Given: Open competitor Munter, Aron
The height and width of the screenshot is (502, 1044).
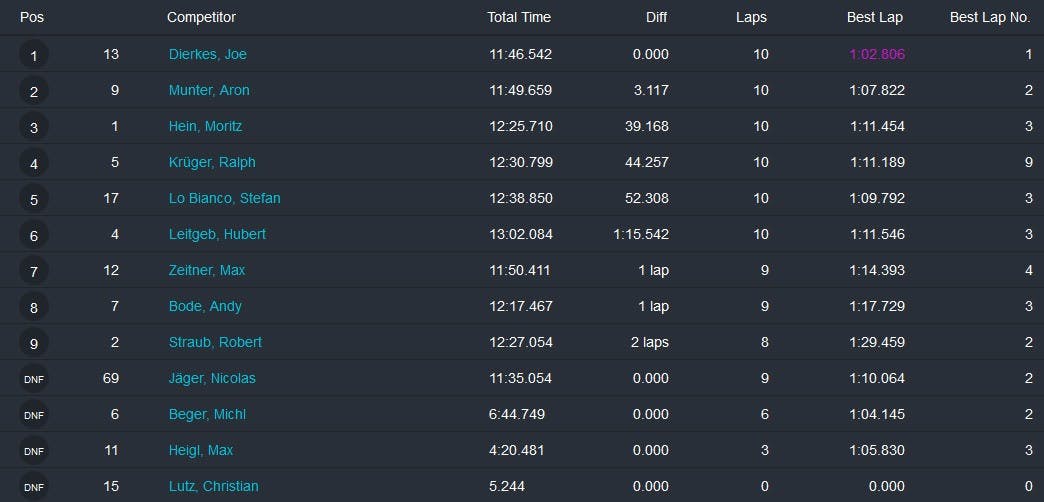Looking at the screenshot, I should click(x=209, y=91).
